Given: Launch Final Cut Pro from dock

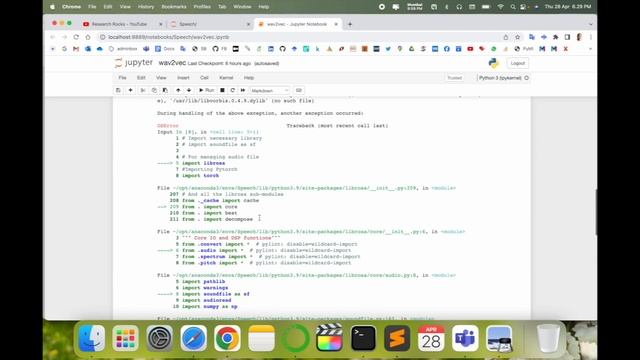Looking at the screenshot, I should [329, 338].
